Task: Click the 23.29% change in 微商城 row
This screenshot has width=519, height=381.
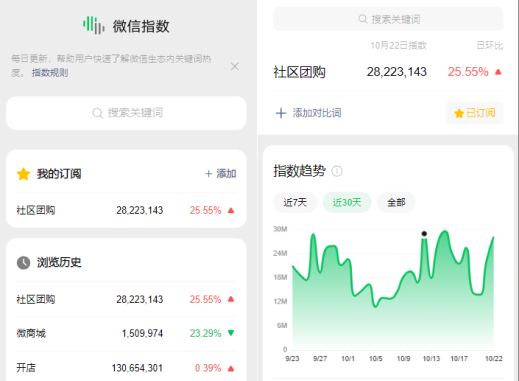Action: tap(206, 333)
